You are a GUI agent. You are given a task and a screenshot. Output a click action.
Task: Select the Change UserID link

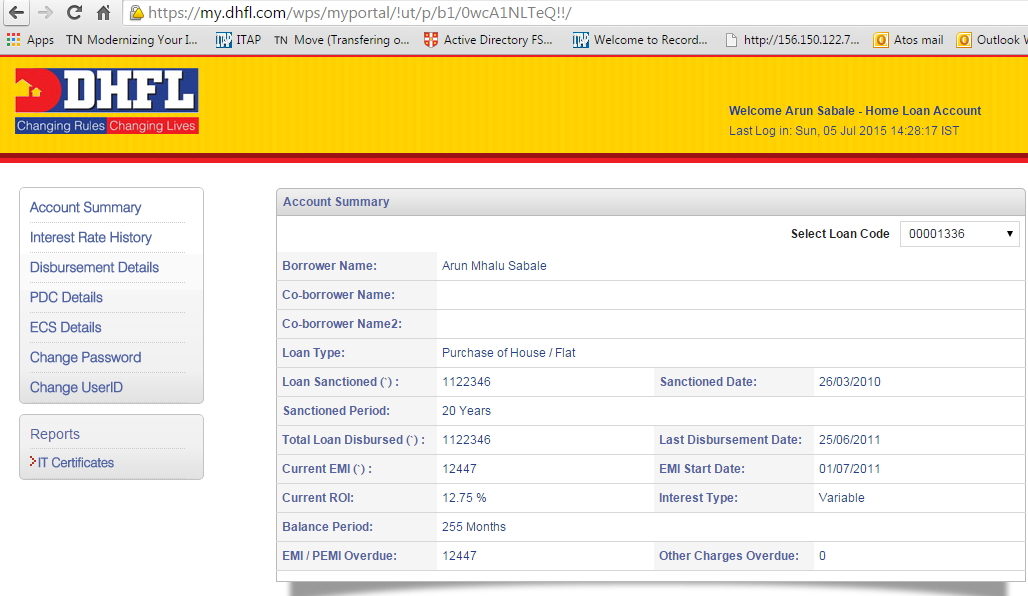76,387
